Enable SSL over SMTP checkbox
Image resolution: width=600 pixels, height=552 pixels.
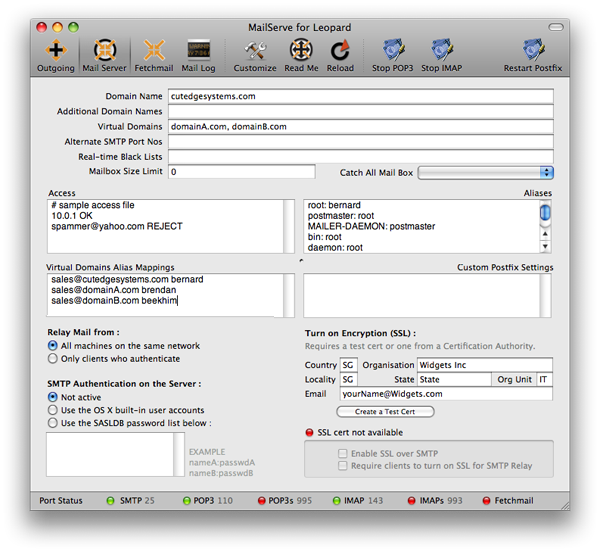click(342, 454)
